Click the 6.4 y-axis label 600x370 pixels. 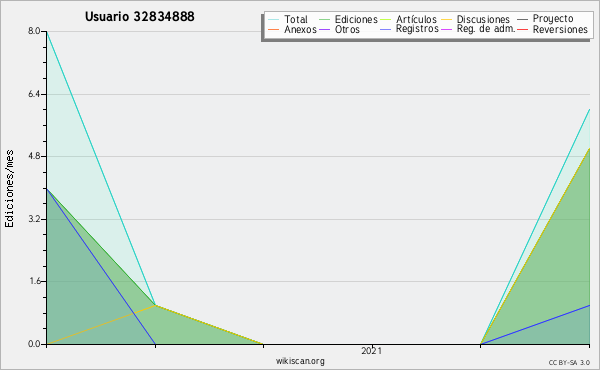point(34,94)
